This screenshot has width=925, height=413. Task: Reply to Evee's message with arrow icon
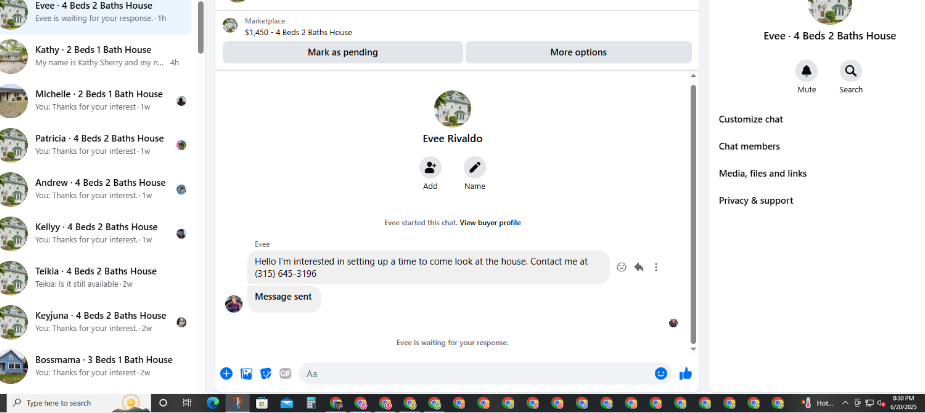638,267
